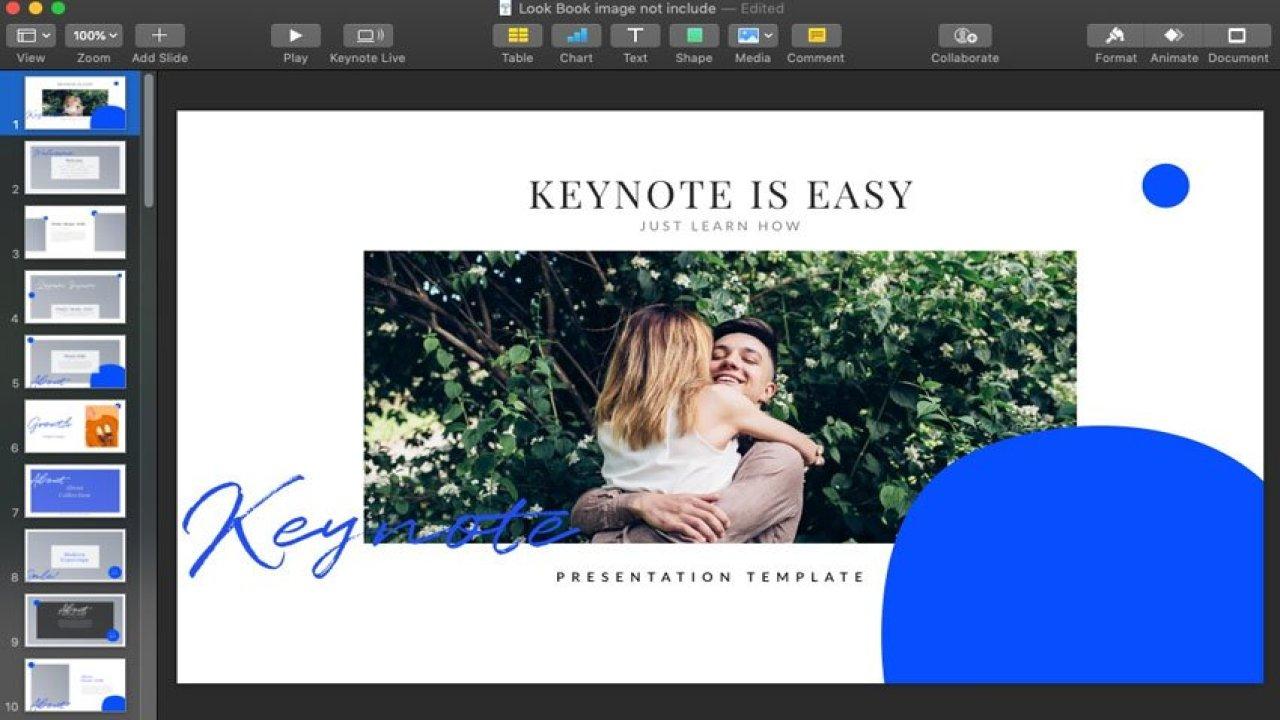Add a new slide
The width and height of the screenshot is (1280, 720).
coord(158,34)
